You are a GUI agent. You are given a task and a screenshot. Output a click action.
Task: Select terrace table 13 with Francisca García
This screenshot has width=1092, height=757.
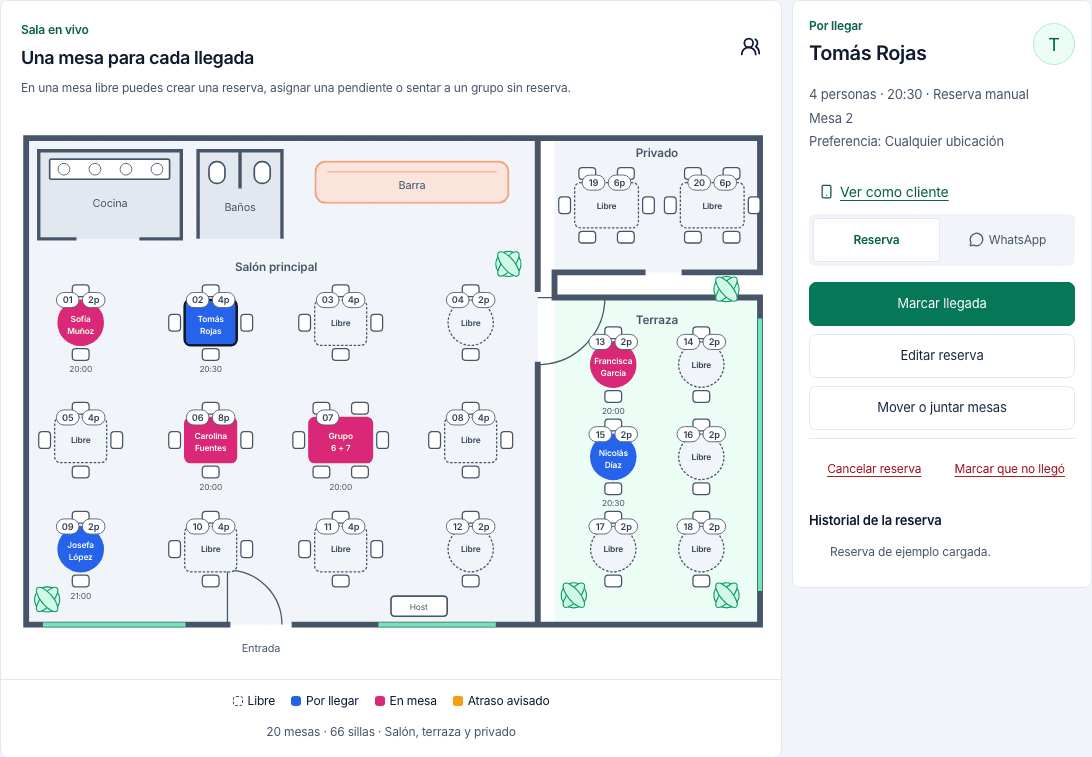pos(613,366)
